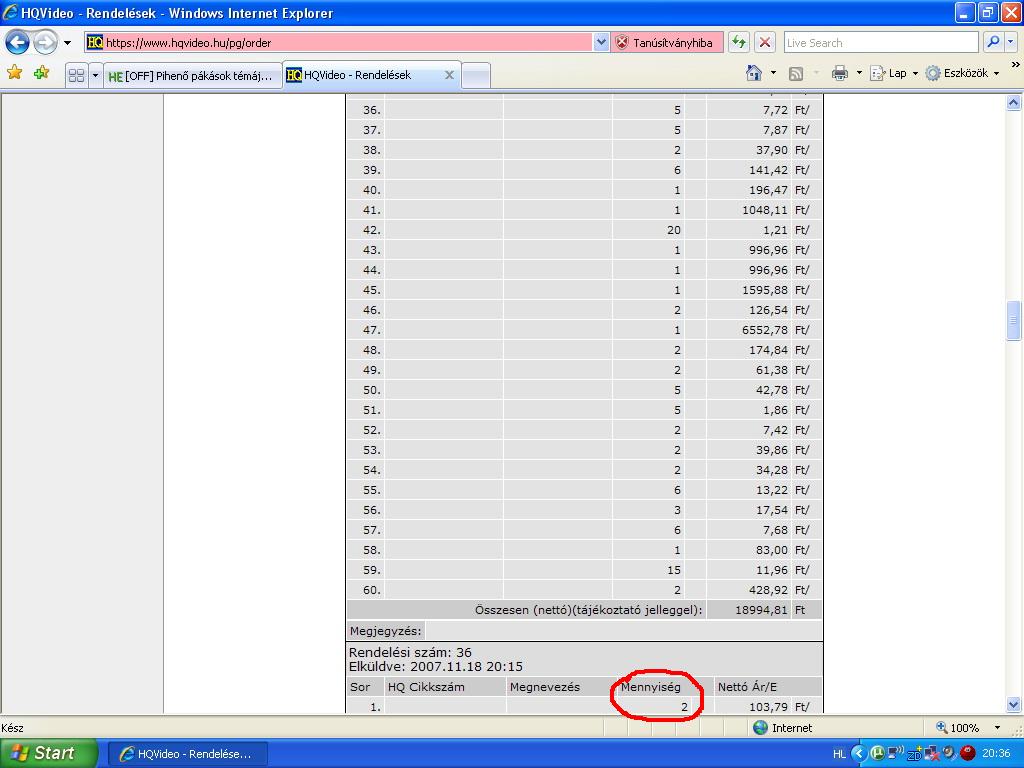Click the wireless network tray icon
1024x768 pixels.
(x=895, y=753)
